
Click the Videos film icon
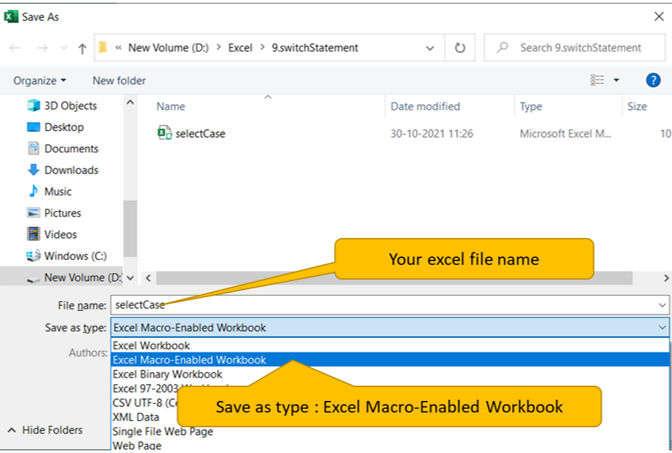[33, 234]
